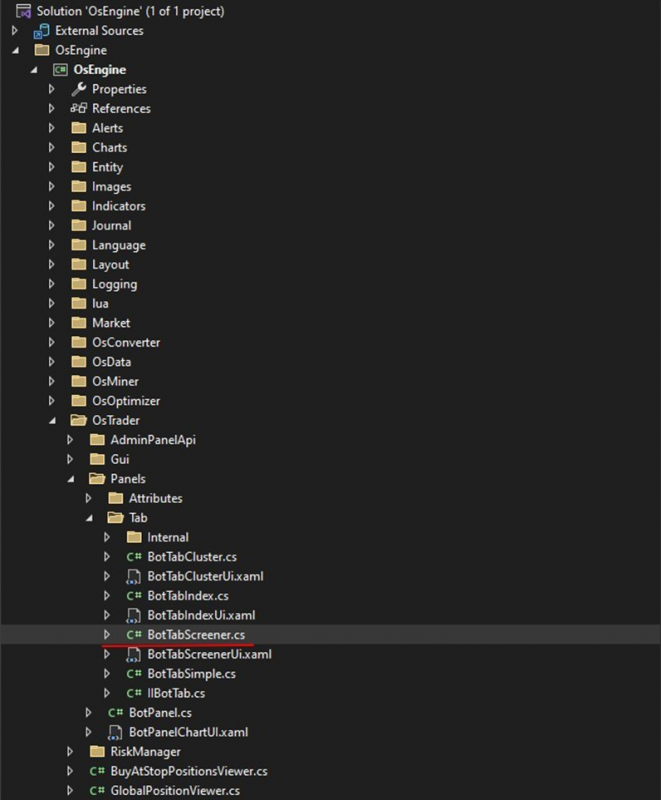
Task: Click the C# icon of BotTabSimple.cs
Action: tap(134, 673)
